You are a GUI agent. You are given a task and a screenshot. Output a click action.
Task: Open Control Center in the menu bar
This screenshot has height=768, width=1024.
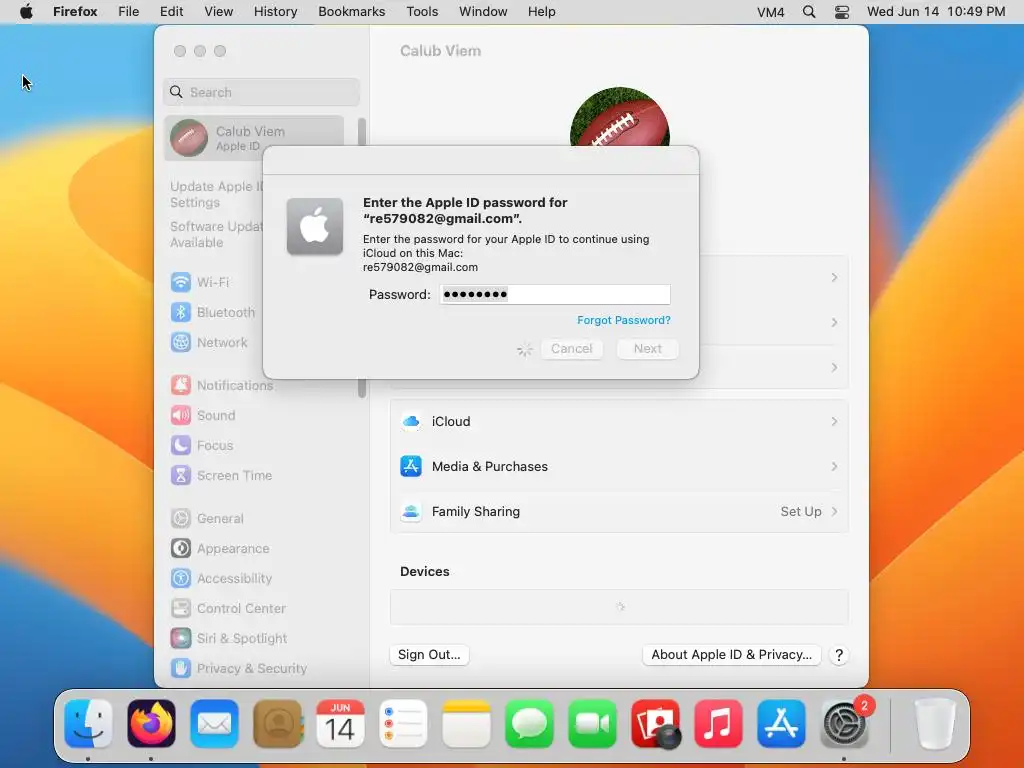point(842,12)
